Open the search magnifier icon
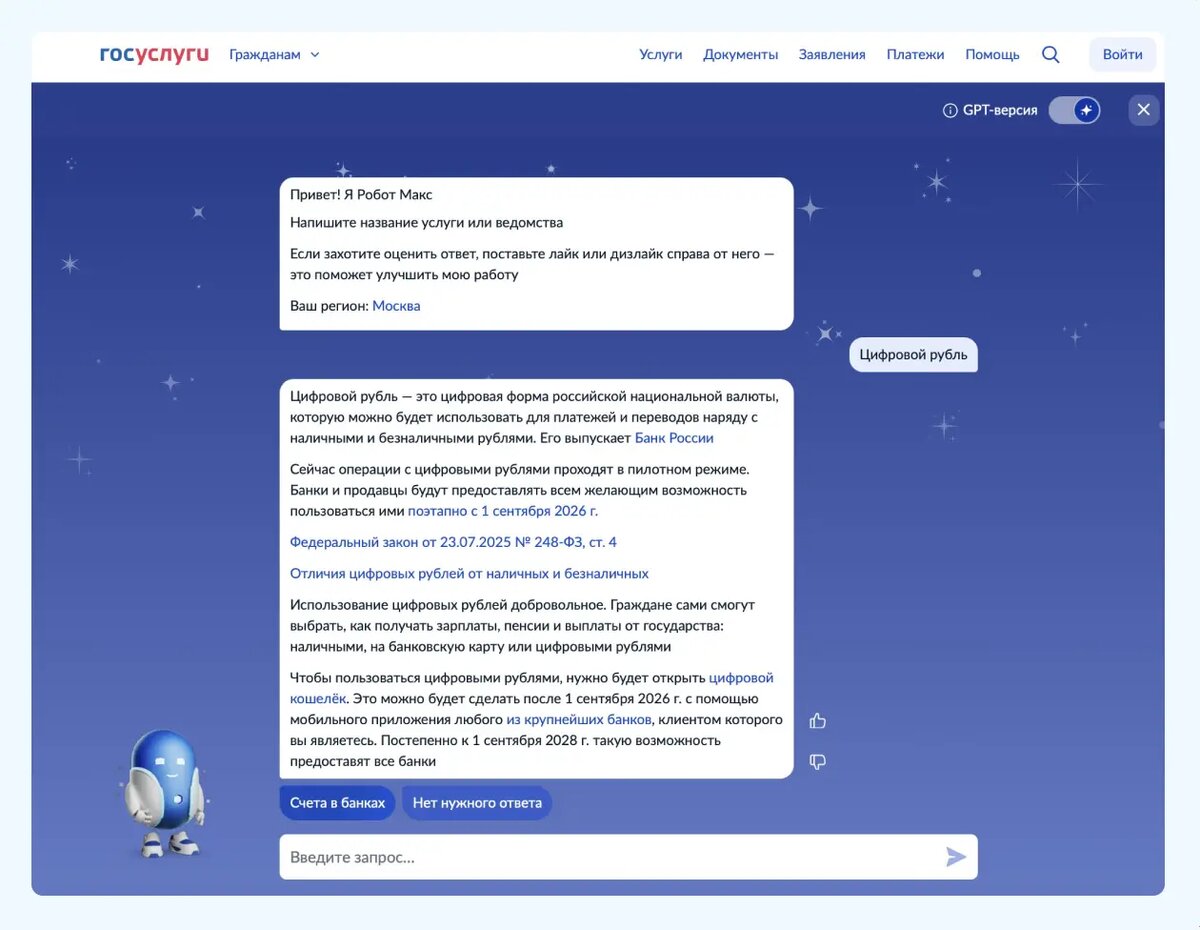This screenshot has width=1200, height=930. (x=1050, y=54)
